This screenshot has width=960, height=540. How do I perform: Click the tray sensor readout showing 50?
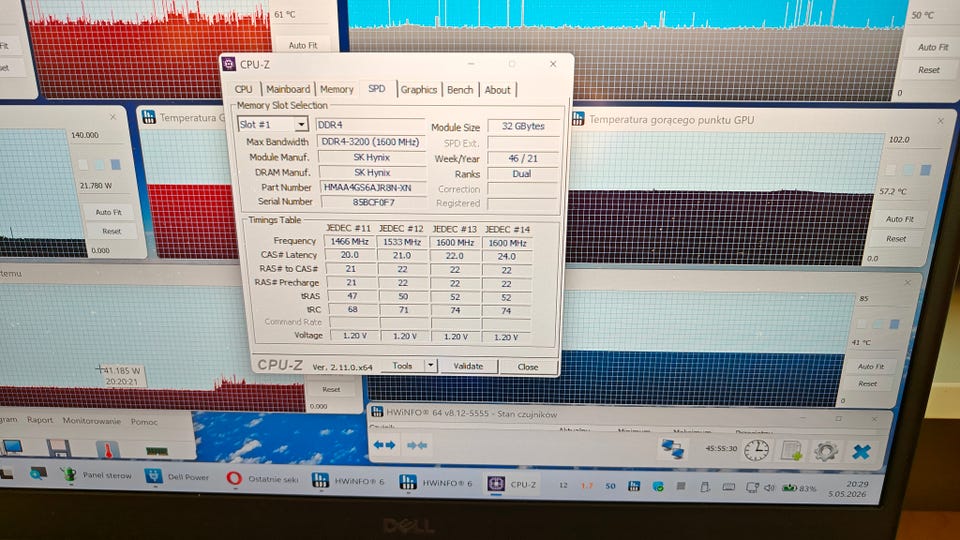[x=610, y=486]
